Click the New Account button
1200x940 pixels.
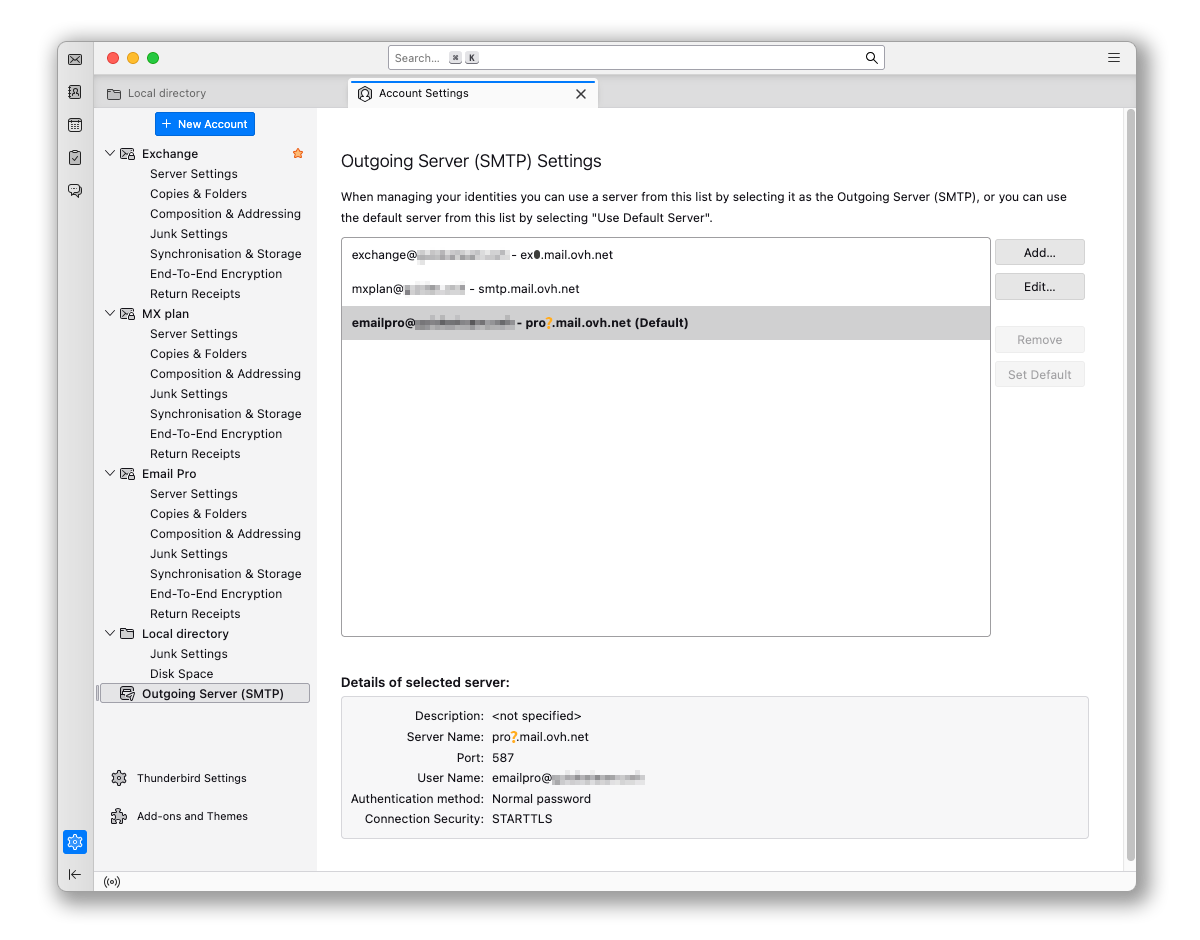[205, 124]
